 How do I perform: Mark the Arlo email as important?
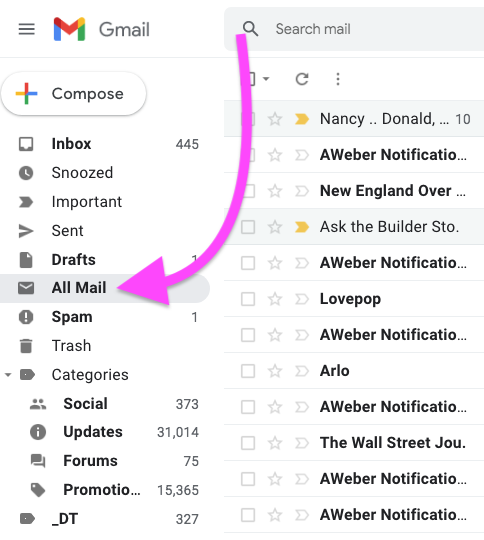pos(302,371)
